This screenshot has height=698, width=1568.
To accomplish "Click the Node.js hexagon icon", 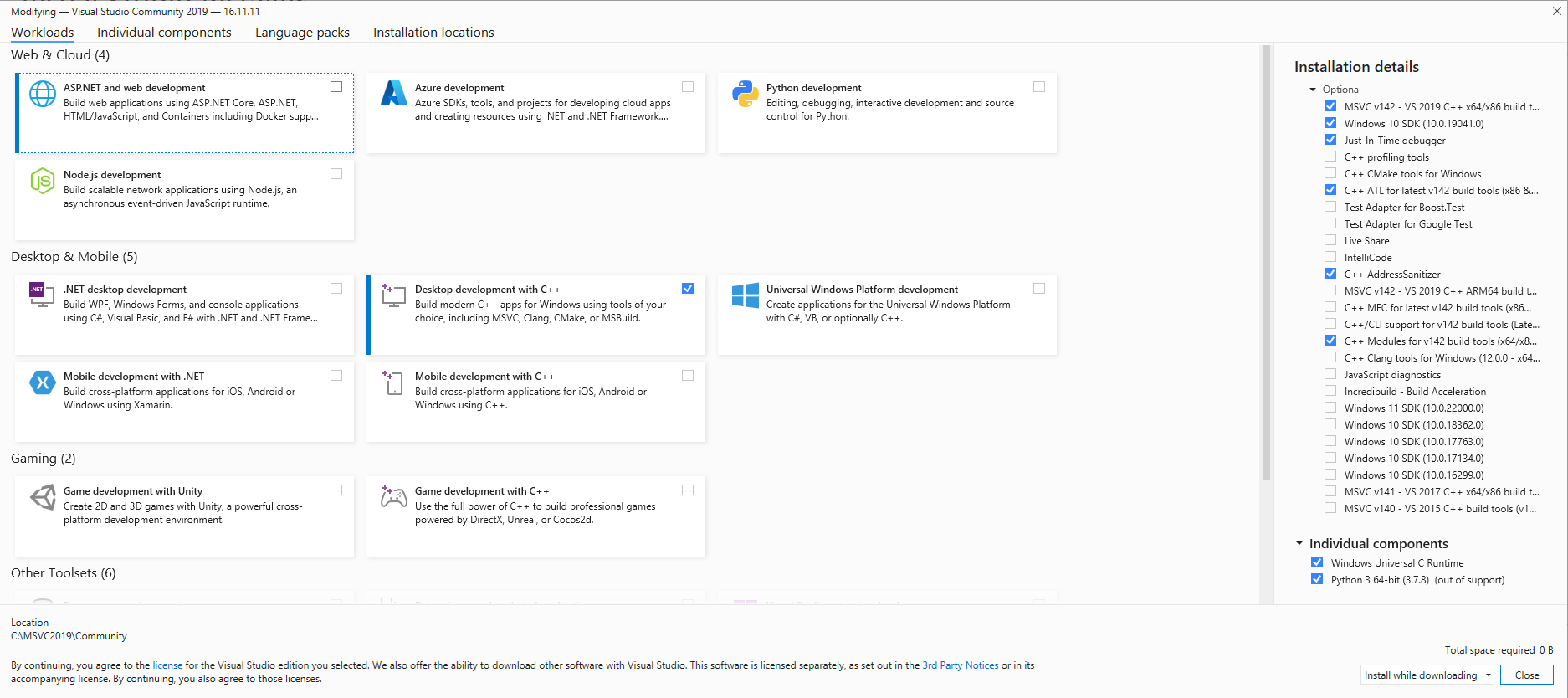I will click(43, 181).
